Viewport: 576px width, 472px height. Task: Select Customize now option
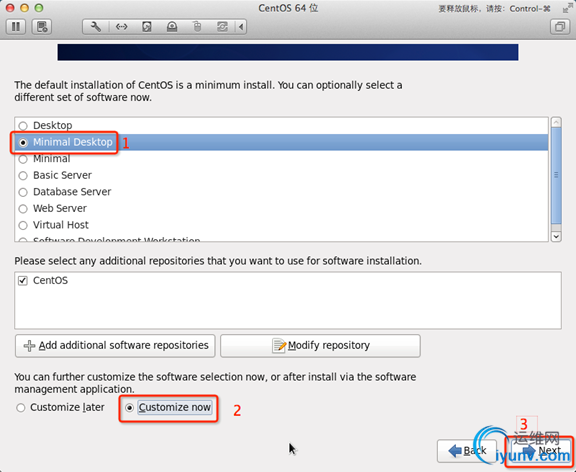point(129,408)
